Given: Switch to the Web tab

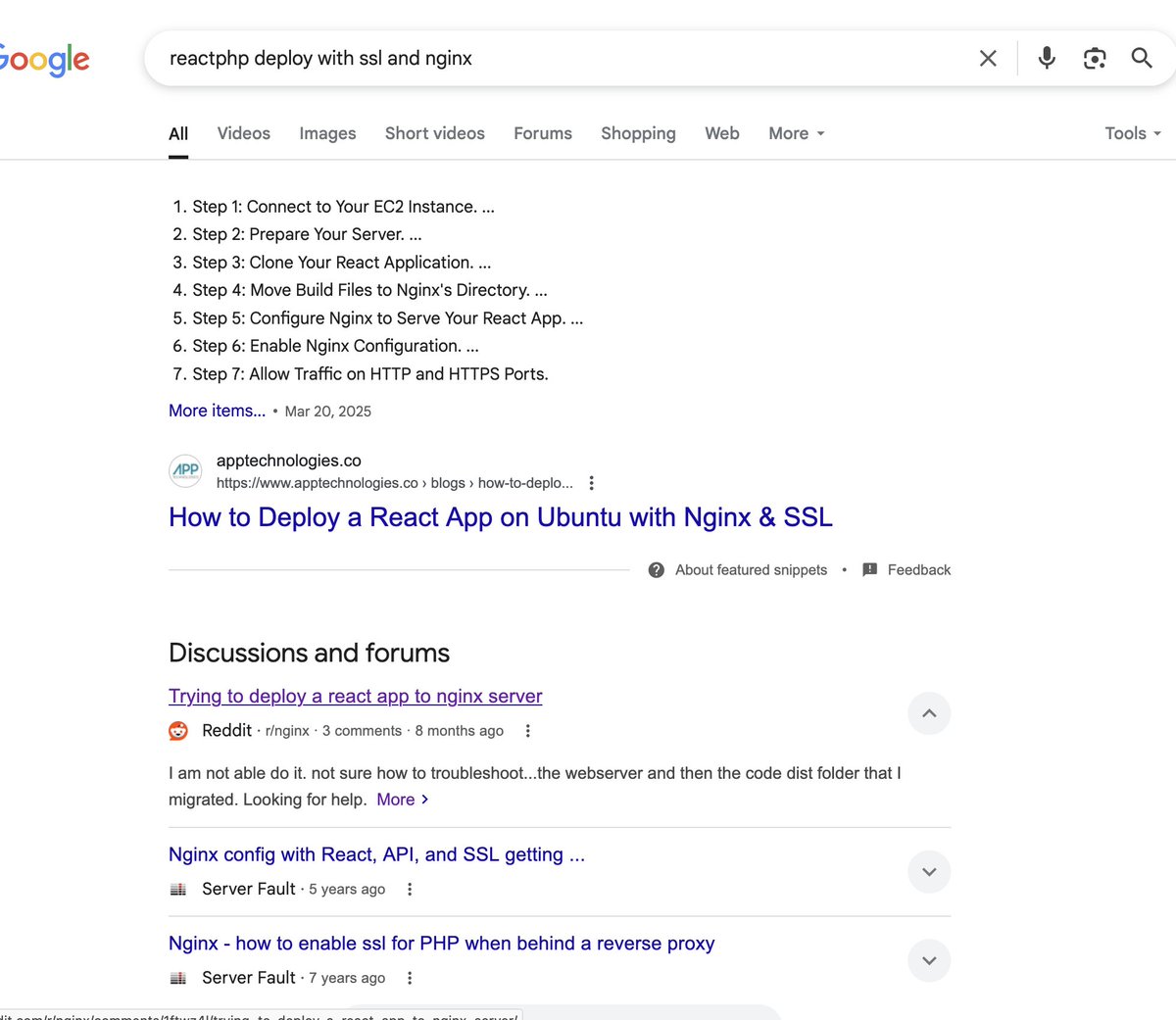Looking at the screenshot, I should (x=722, y=133).
